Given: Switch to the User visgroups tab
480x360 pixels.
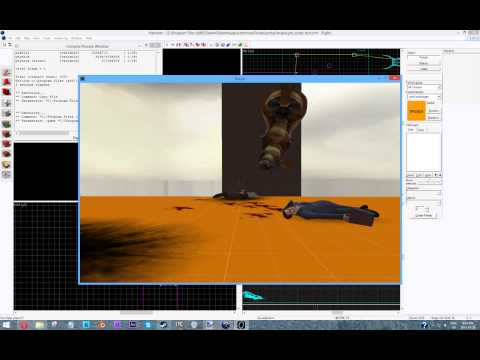Looking at the screenshot, I should click(411, 130).
